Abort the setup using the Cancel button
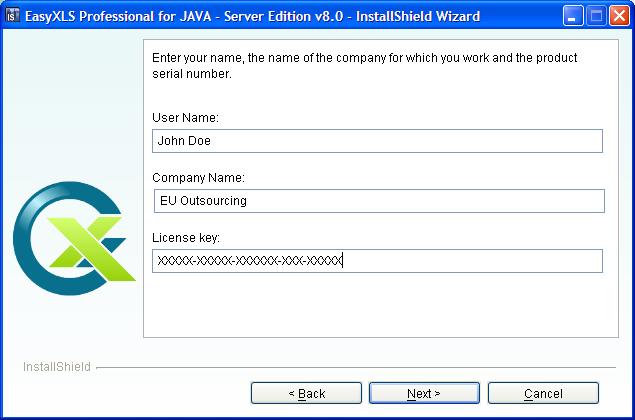Image resolution: width=635 pixels, height=420 pixels. 543,393
